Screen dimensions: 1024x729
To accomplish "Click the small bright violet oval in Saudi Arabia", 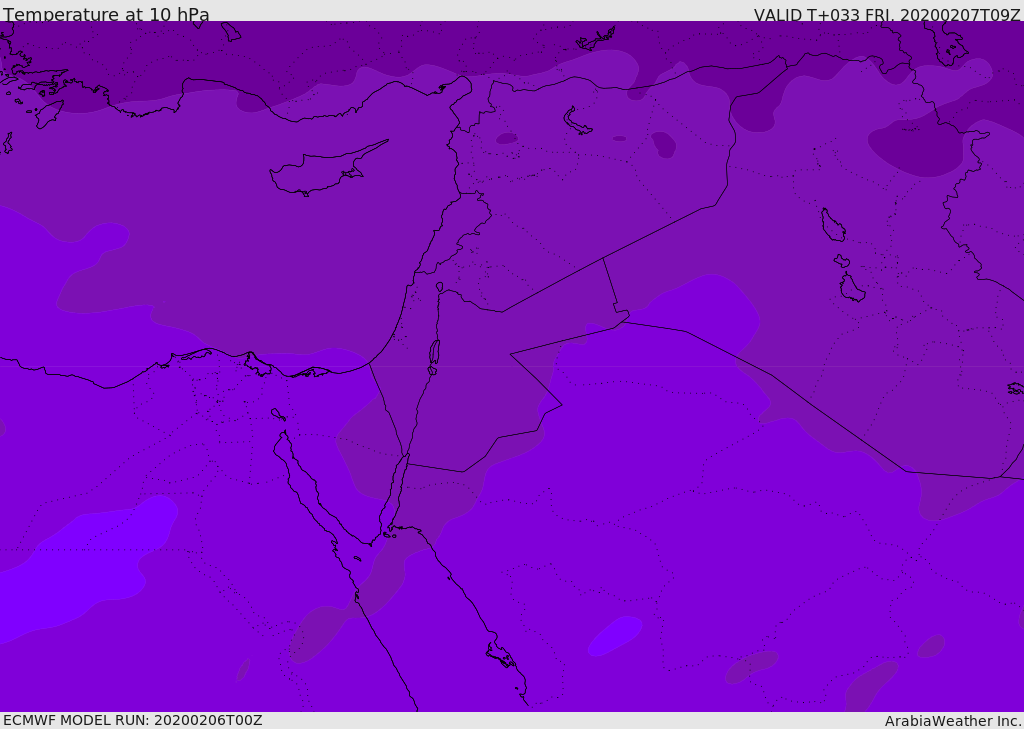I will (614, 636).
